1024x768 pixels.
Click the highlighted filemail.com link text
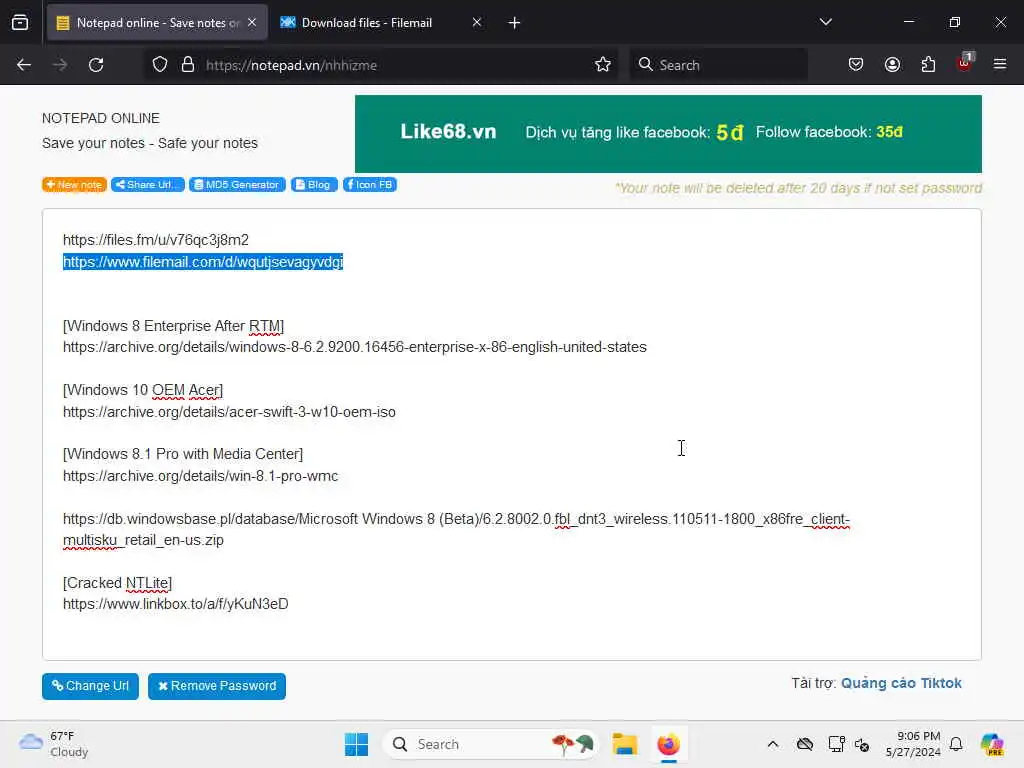click(203, 262)
